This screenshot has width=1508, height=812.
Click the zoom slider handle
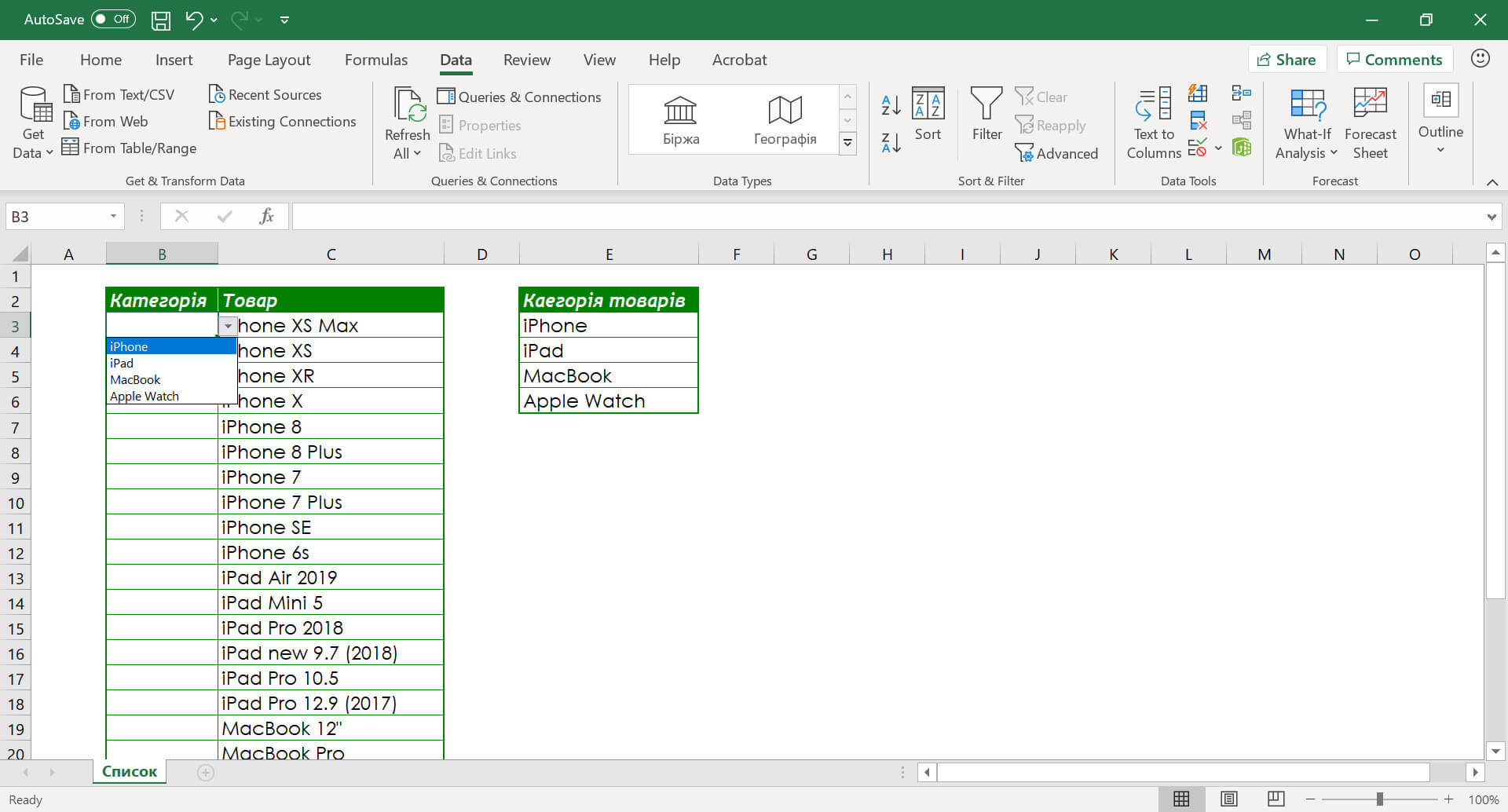1379,799
